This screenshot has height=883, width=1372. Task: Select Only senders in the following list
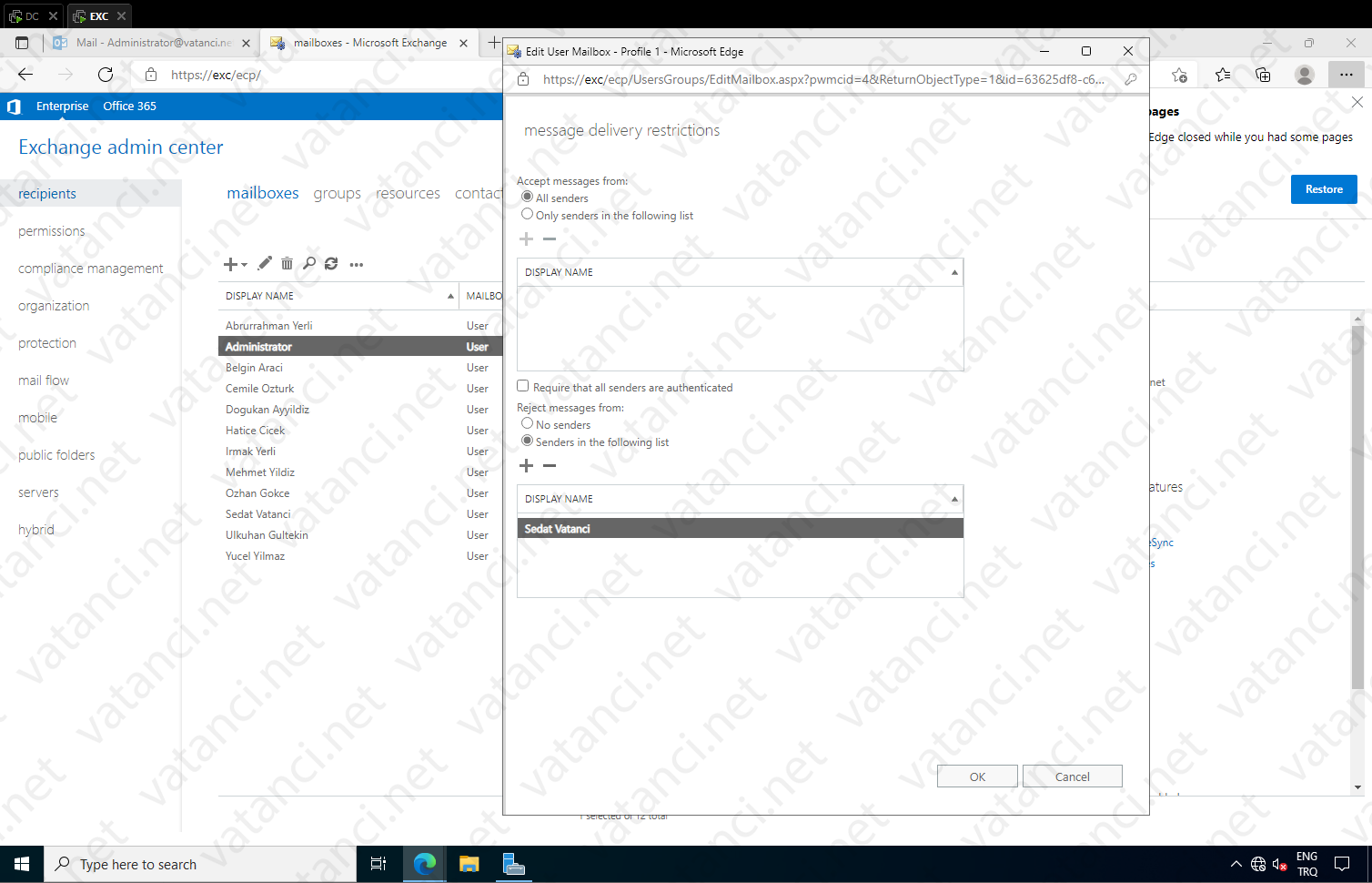point(527,214)
